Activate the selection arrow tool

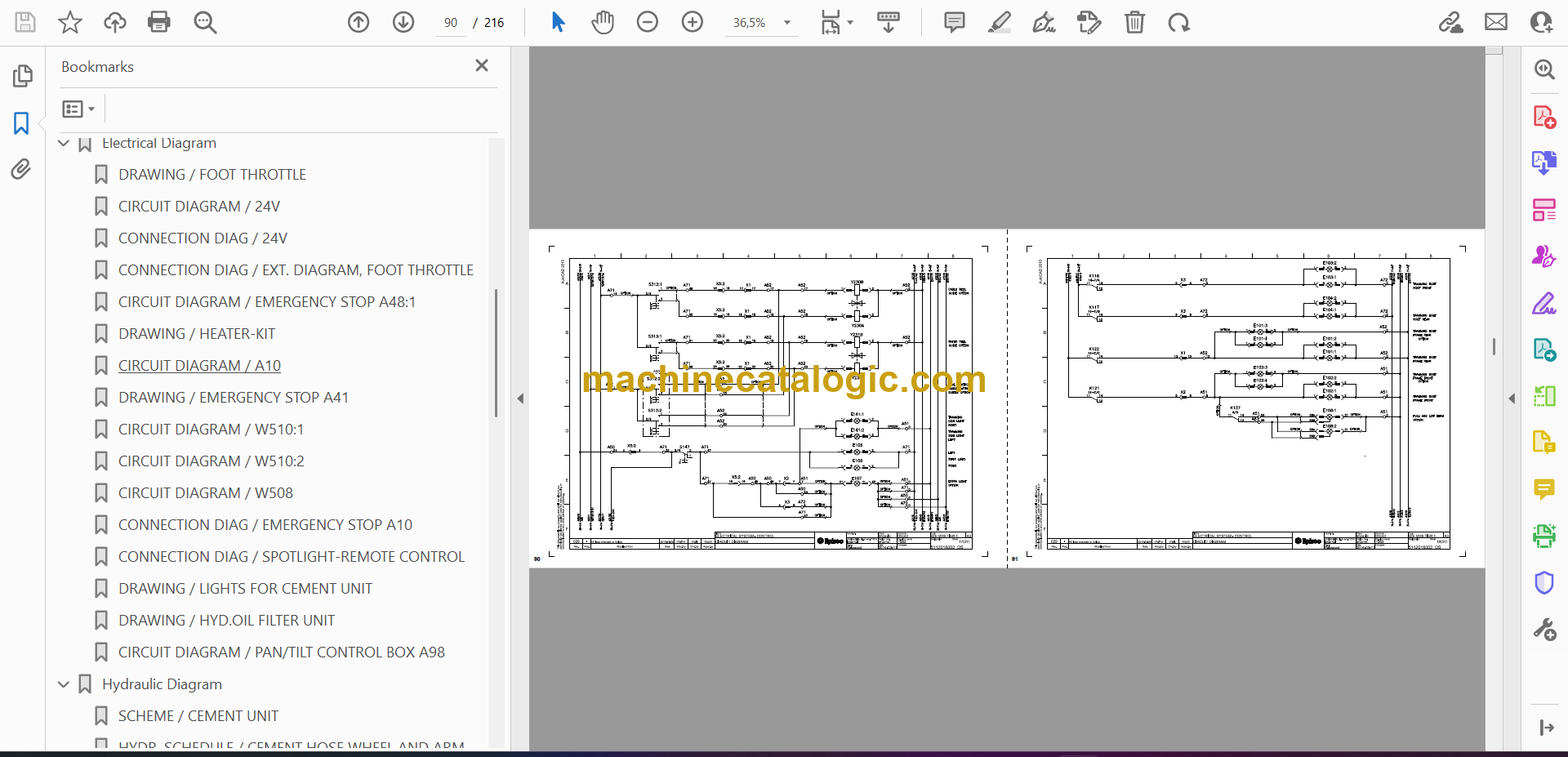[558, 22]
